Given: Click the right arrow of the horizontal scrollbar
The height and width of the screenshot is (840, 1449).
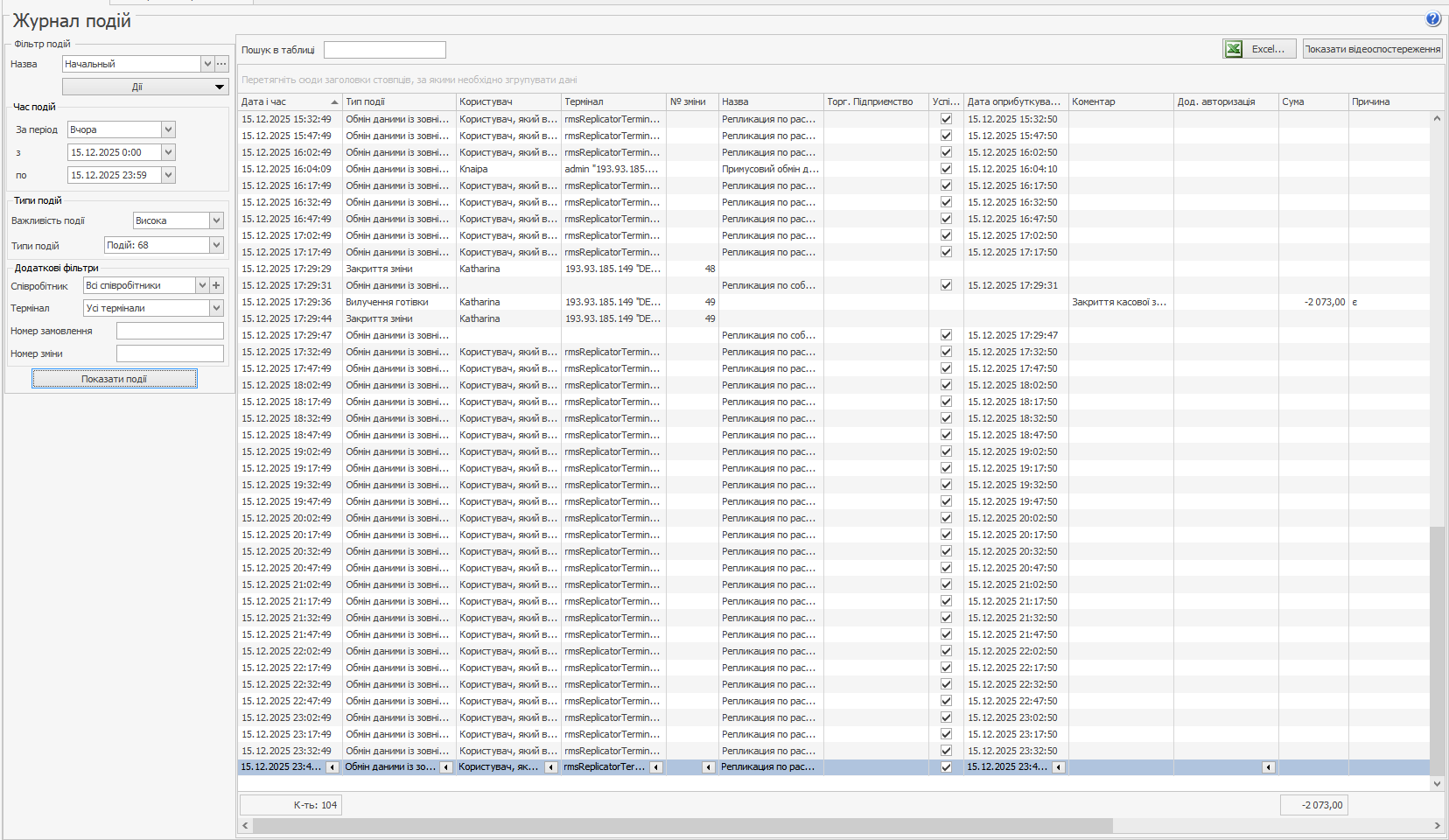Looking at the screenshot, I should [x=1437, y=825].
